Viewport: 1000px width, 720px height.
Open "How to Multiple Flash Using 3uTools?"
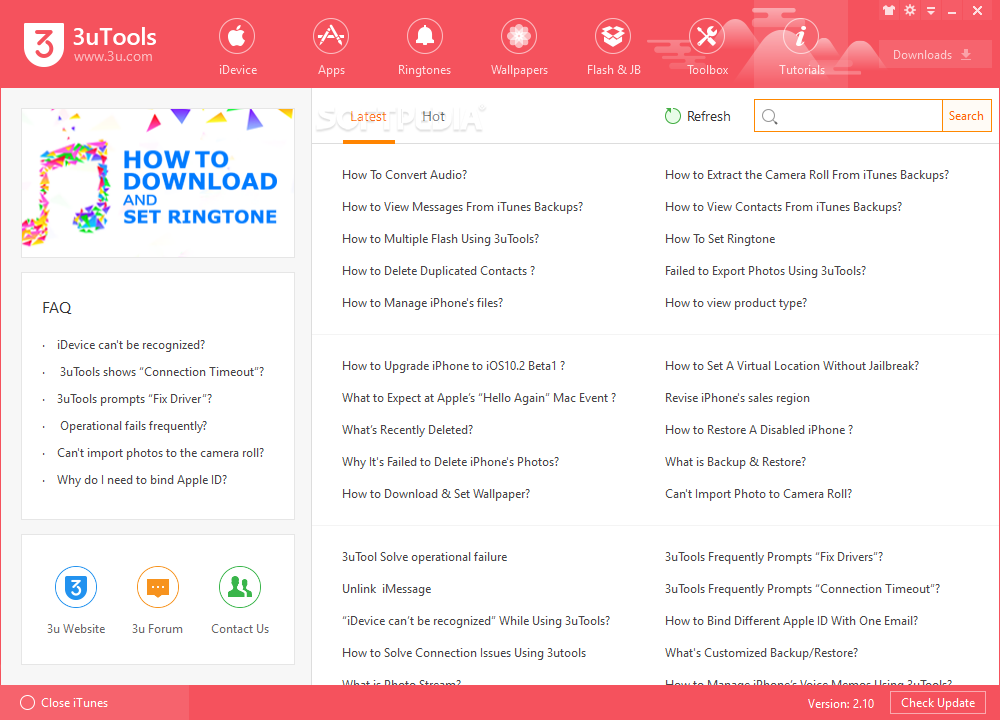coord(440,239)
